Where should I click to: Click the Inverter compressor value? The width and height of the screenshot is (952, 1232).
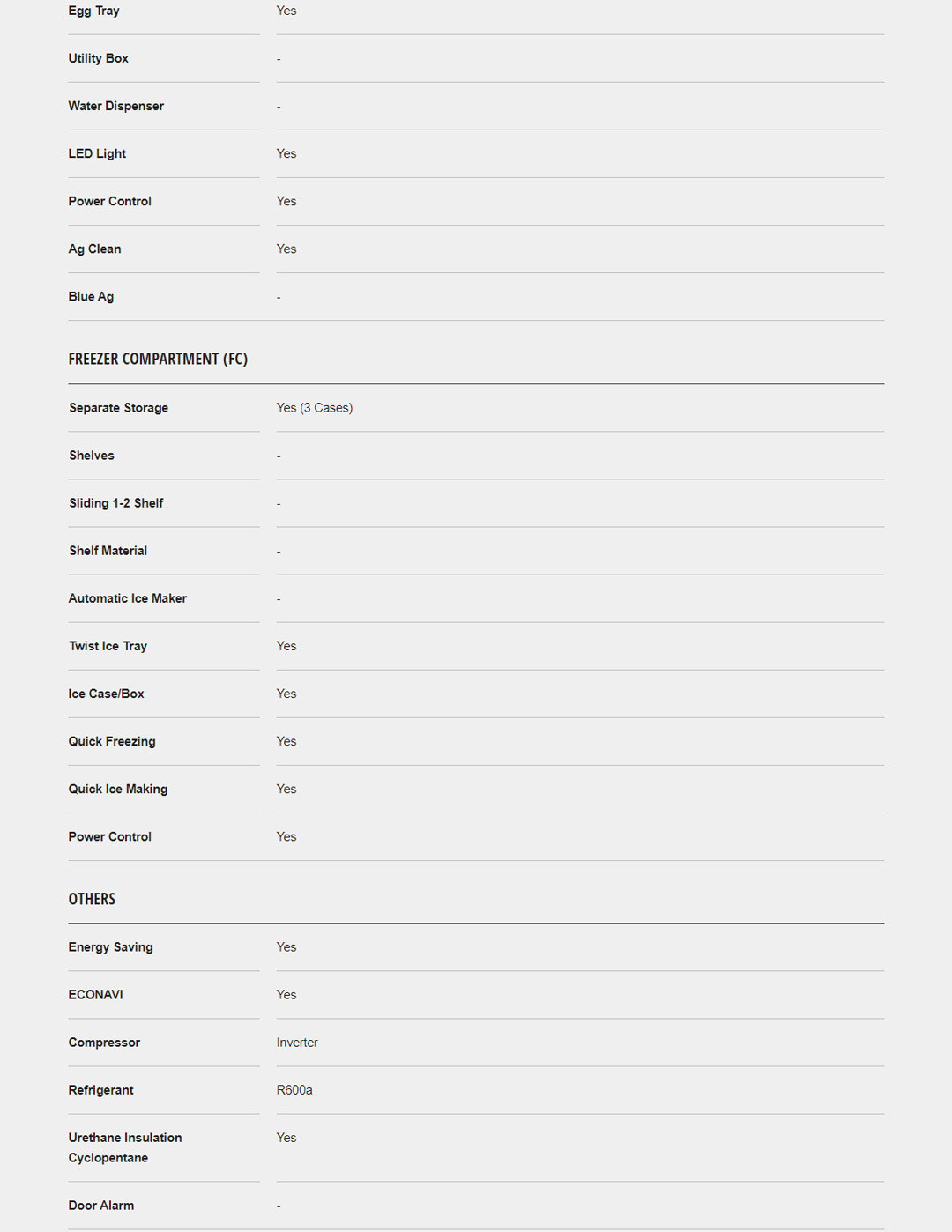[297, 1043]
